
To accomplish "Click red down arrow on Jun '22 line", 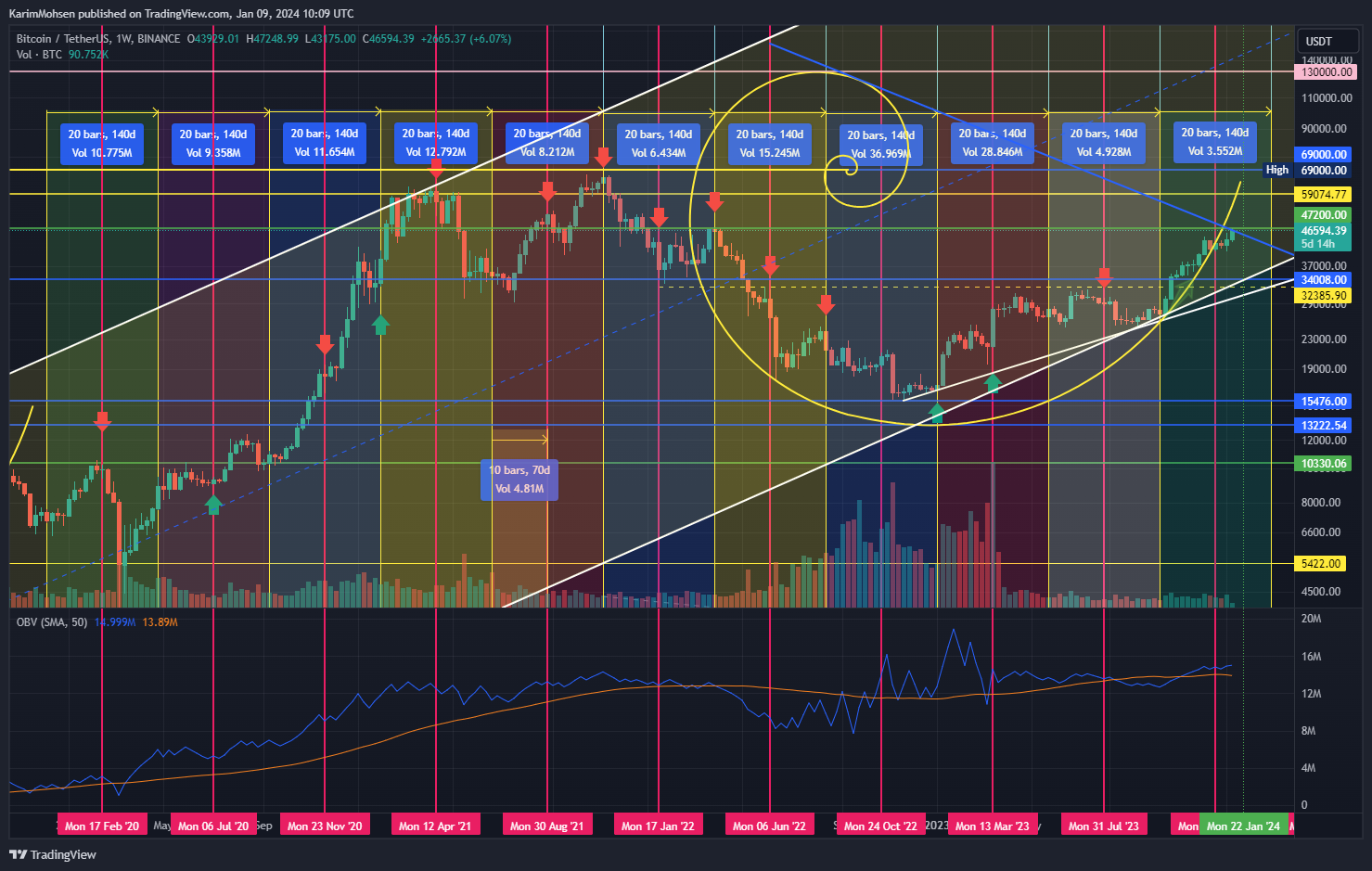I will tap(770, 265).
